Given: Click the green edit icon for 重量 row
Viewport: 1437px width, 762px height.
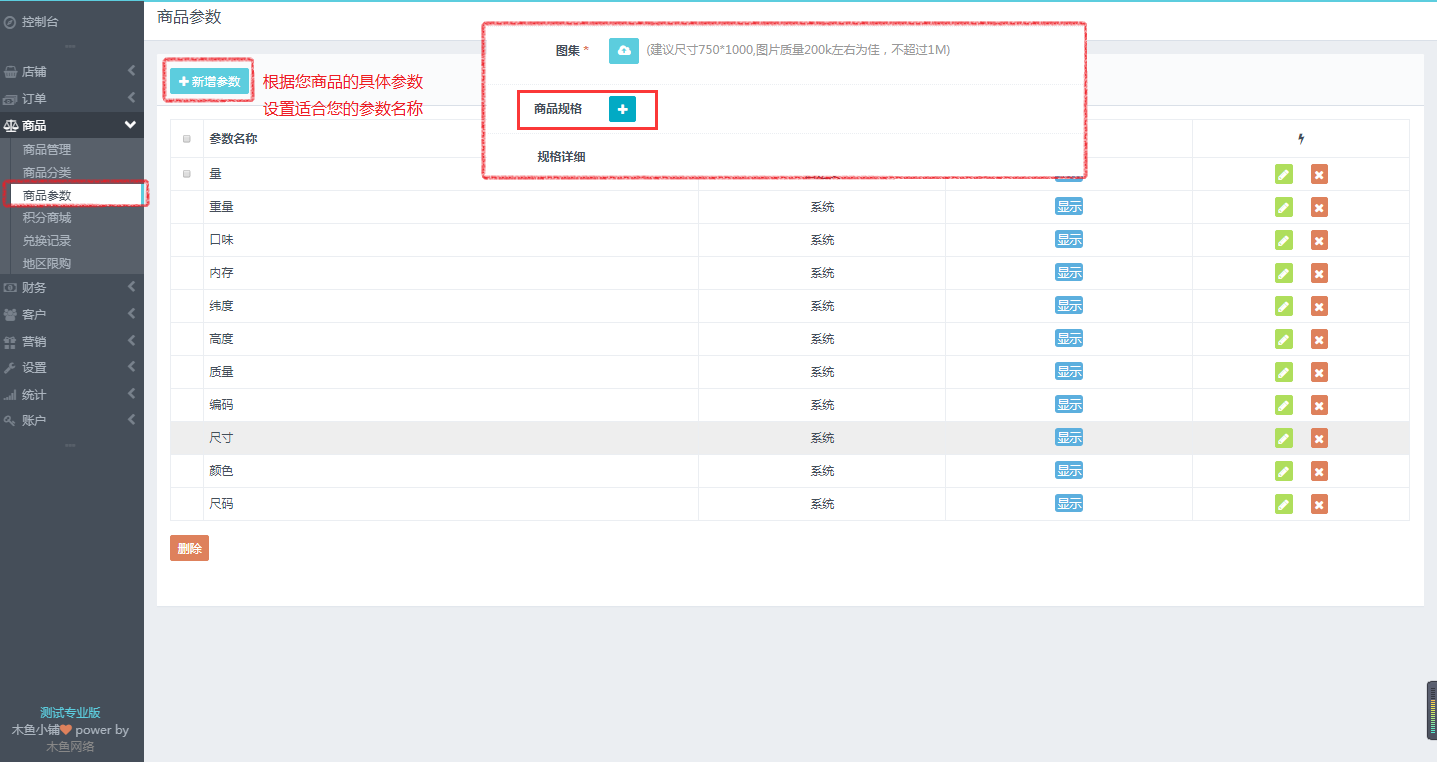Looking at the screenshot, I should (x=1284, y=207).
